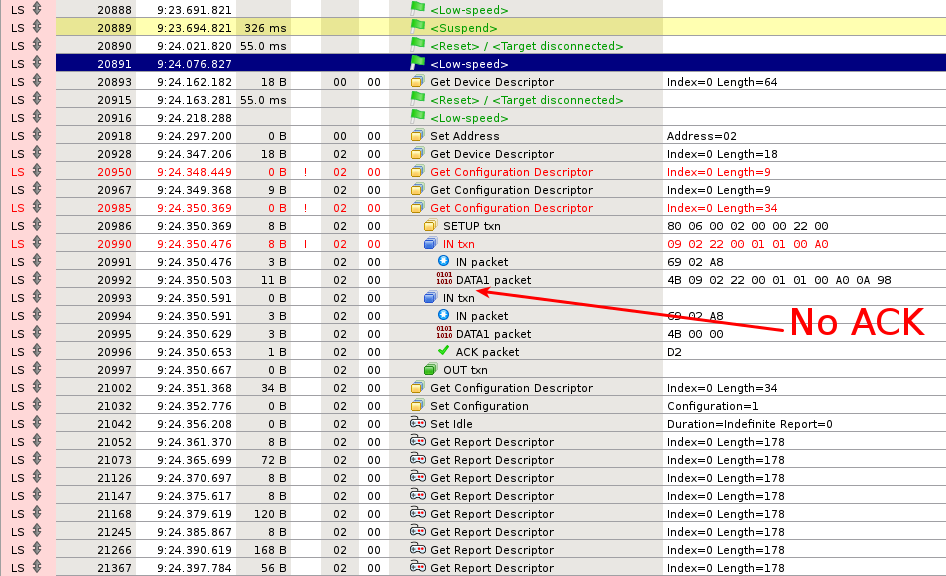Screen dimensions: 946x576
Task: Click the folder icon beside Get Device Descriptor
Action: [x=416, y=82]
